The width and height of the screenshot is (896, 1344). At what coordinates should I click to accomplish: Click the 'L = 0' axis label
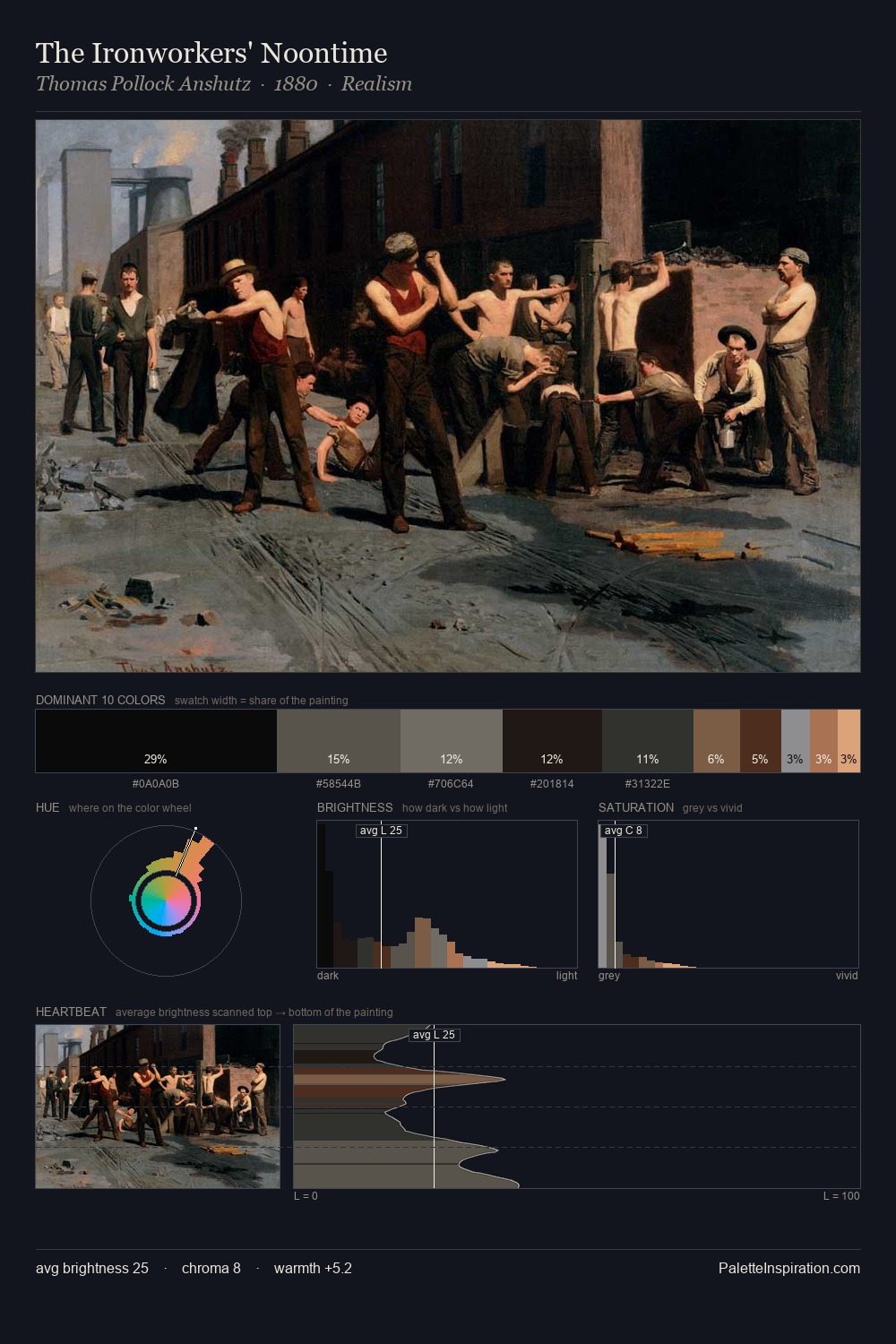[x=306, y=1196]
